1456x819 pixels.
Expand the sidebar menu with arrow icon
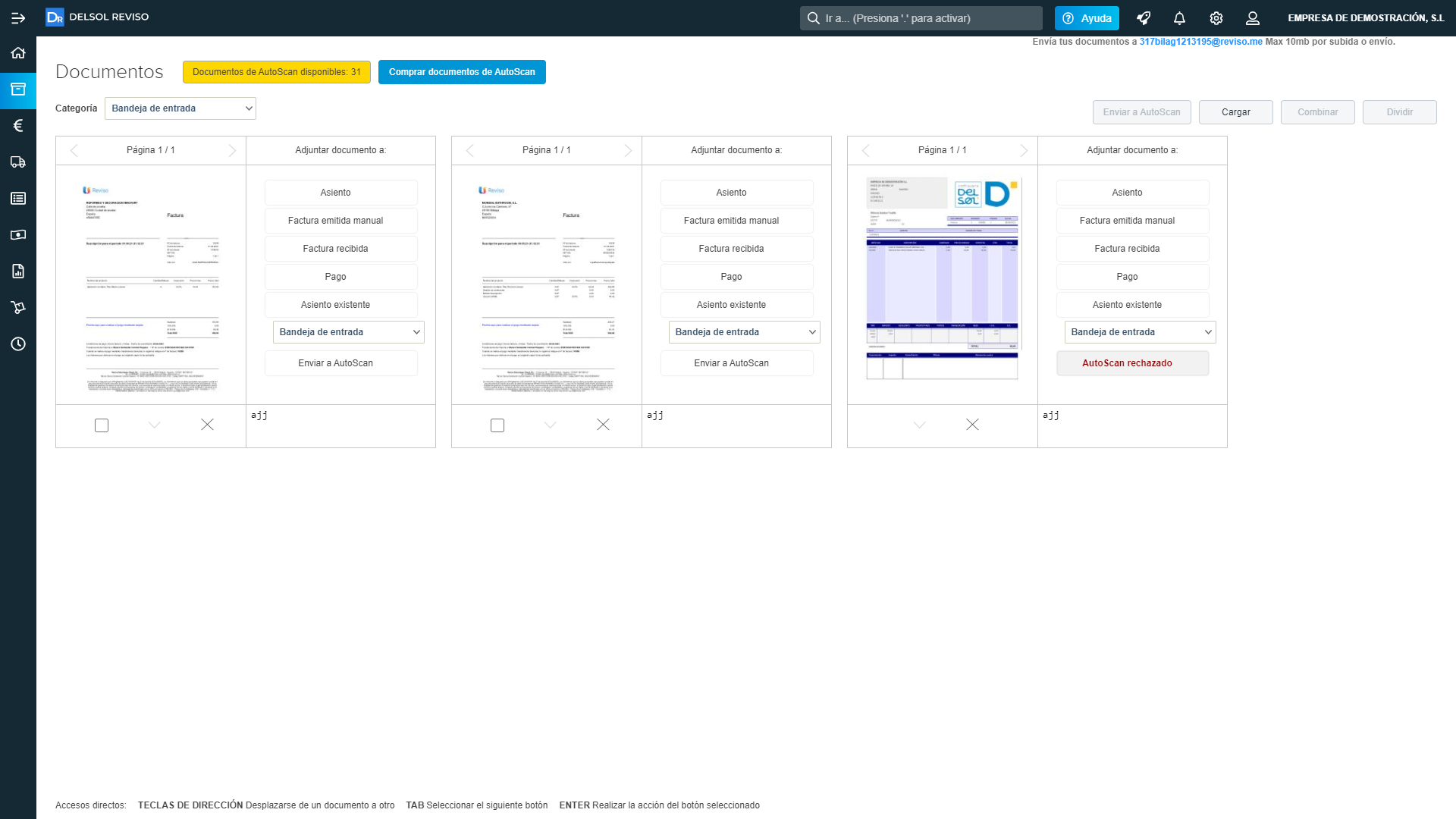coord(18,18)
